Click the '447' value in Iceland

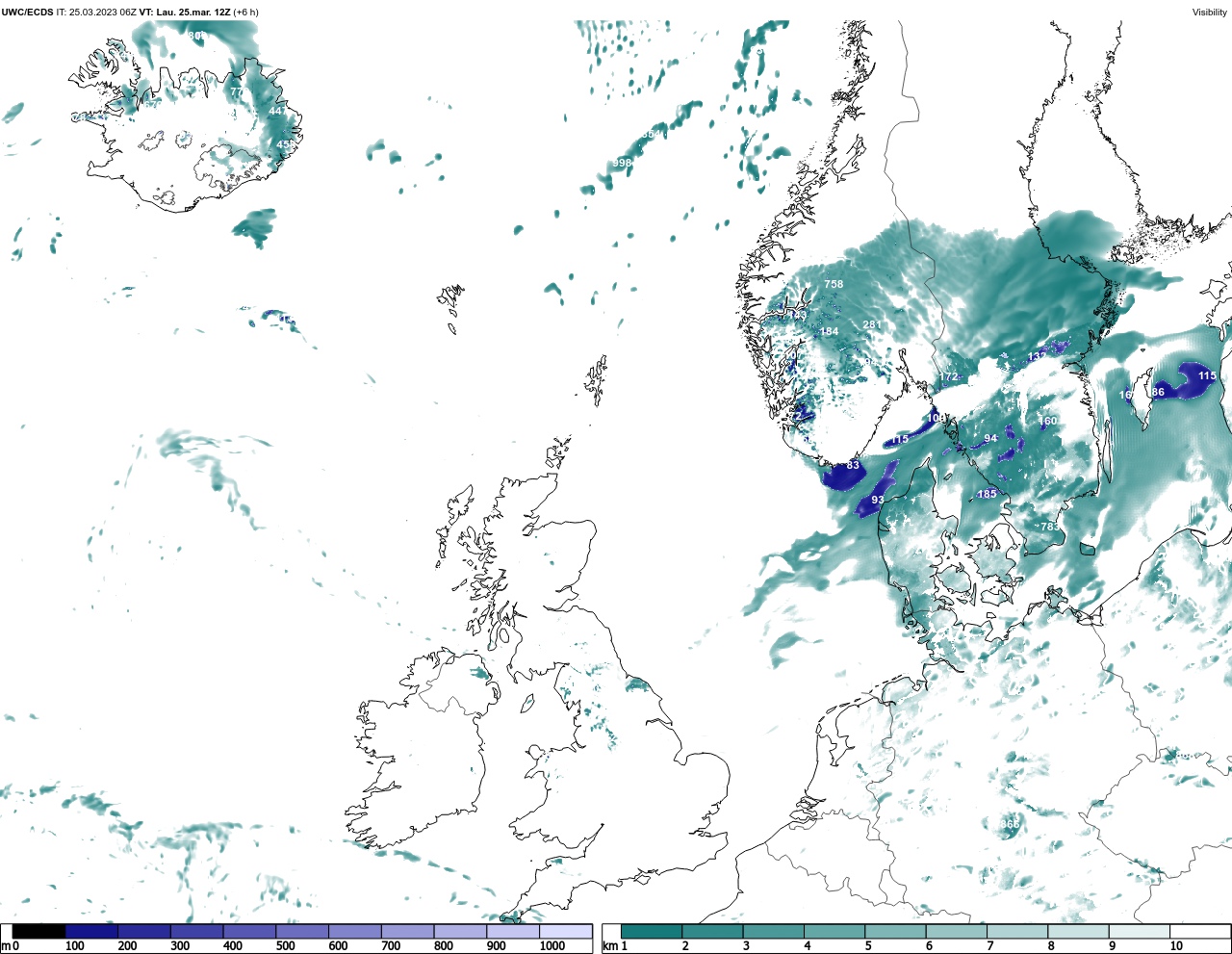[277, 111]
